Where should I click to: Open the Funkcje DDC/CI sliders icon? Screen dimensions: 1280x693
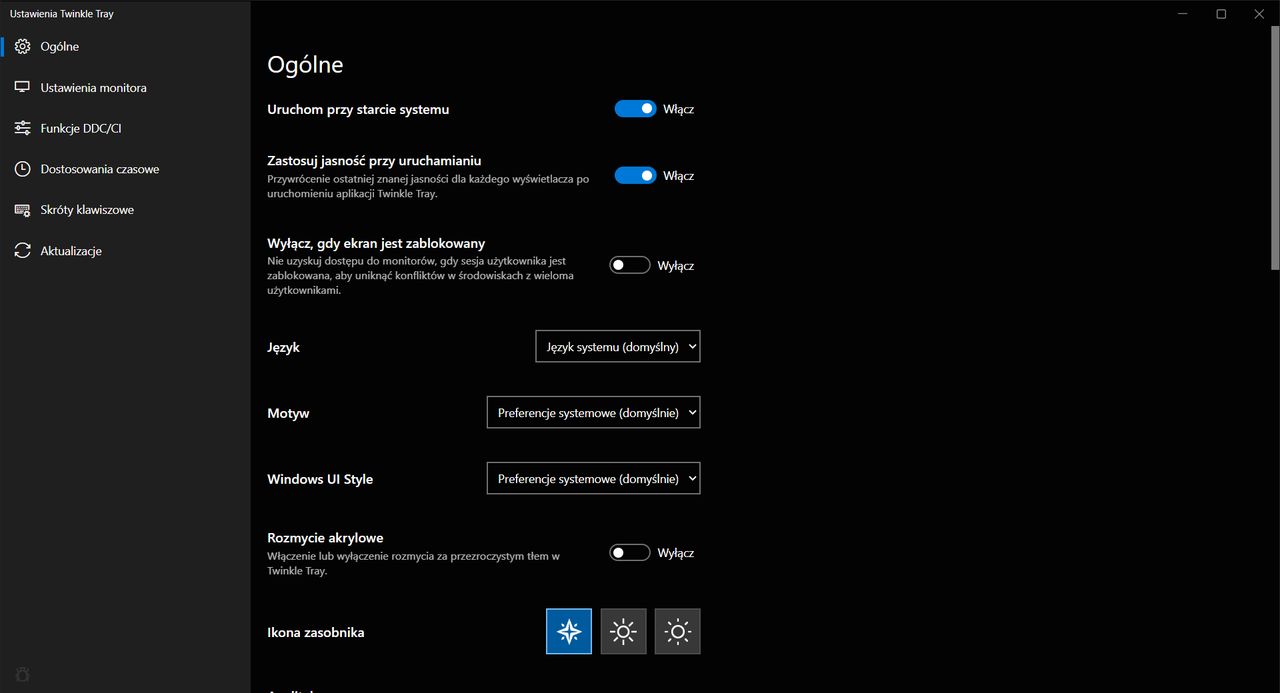click(x=22, y=129)
